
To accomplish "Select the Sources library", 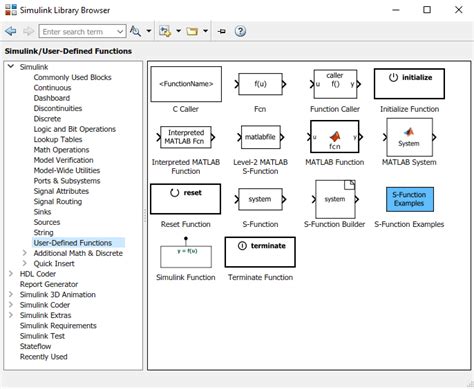I will (x=47, y=222).
